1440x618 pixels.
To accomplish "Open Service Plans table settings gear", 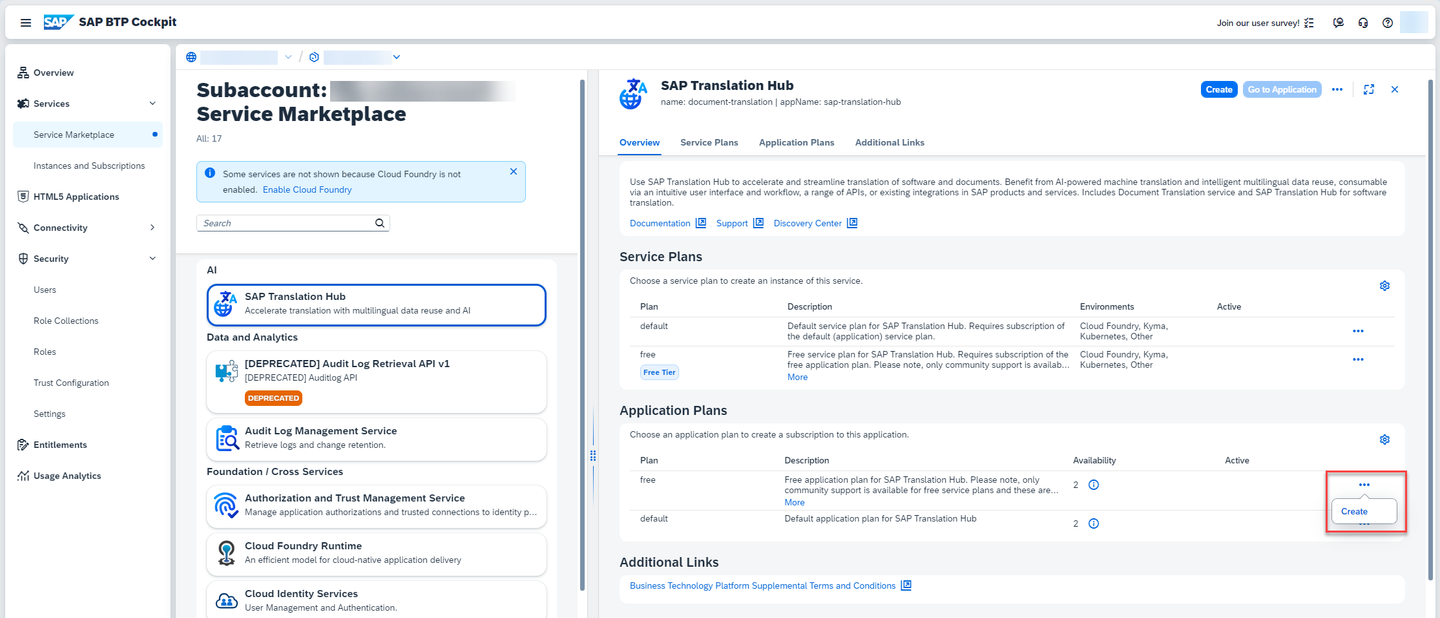I will pyautogui.click(x=1385, y=286).
